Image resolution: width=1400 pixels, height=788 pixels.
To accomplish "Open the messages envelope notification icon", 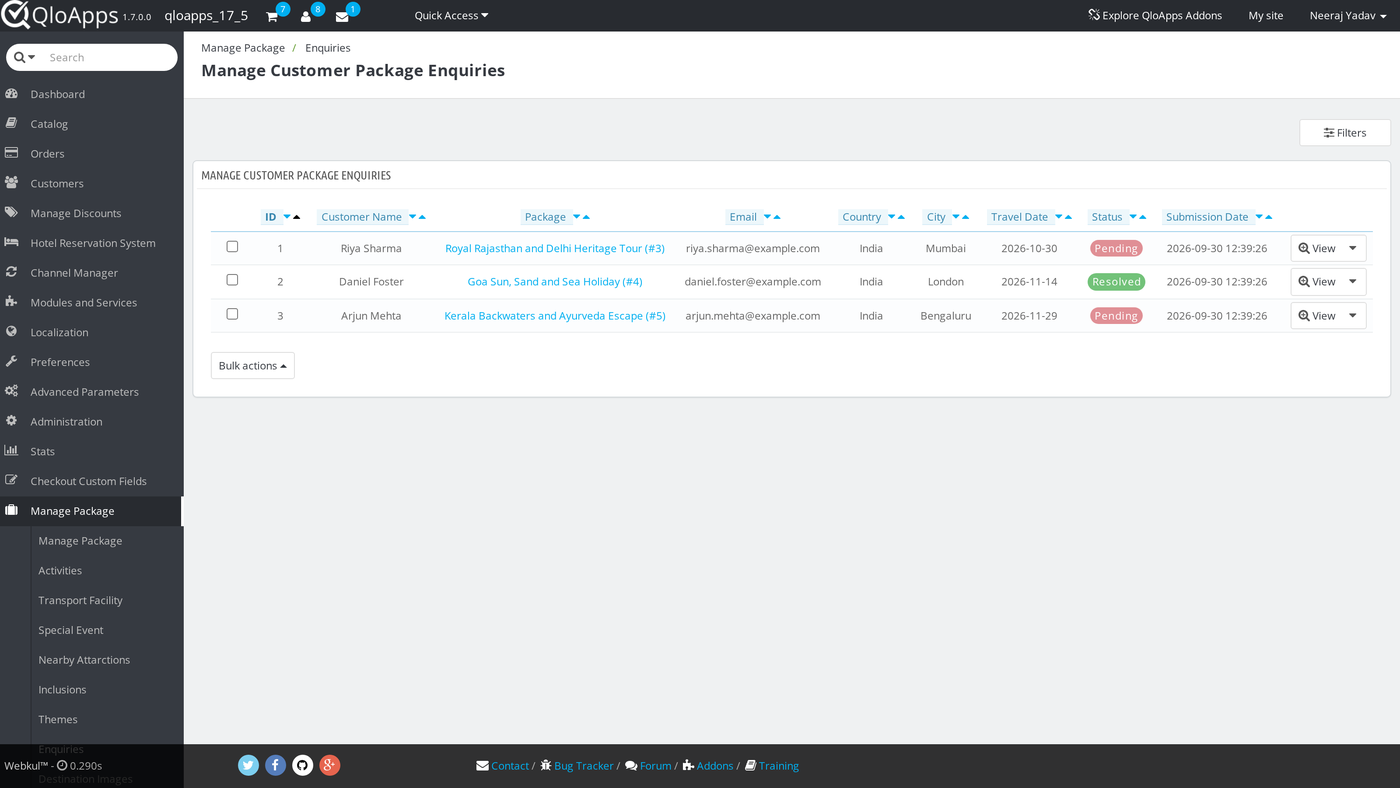I will click(342, 16).
